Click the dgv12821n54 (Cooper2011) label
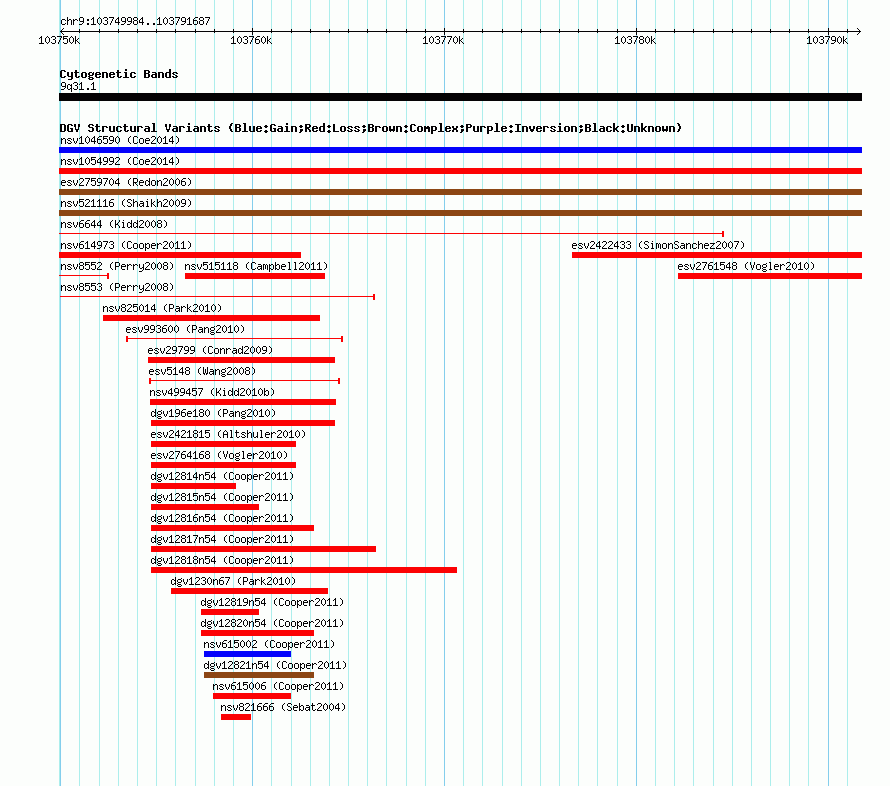The image size is (890, 786). (x=275, y=665)
